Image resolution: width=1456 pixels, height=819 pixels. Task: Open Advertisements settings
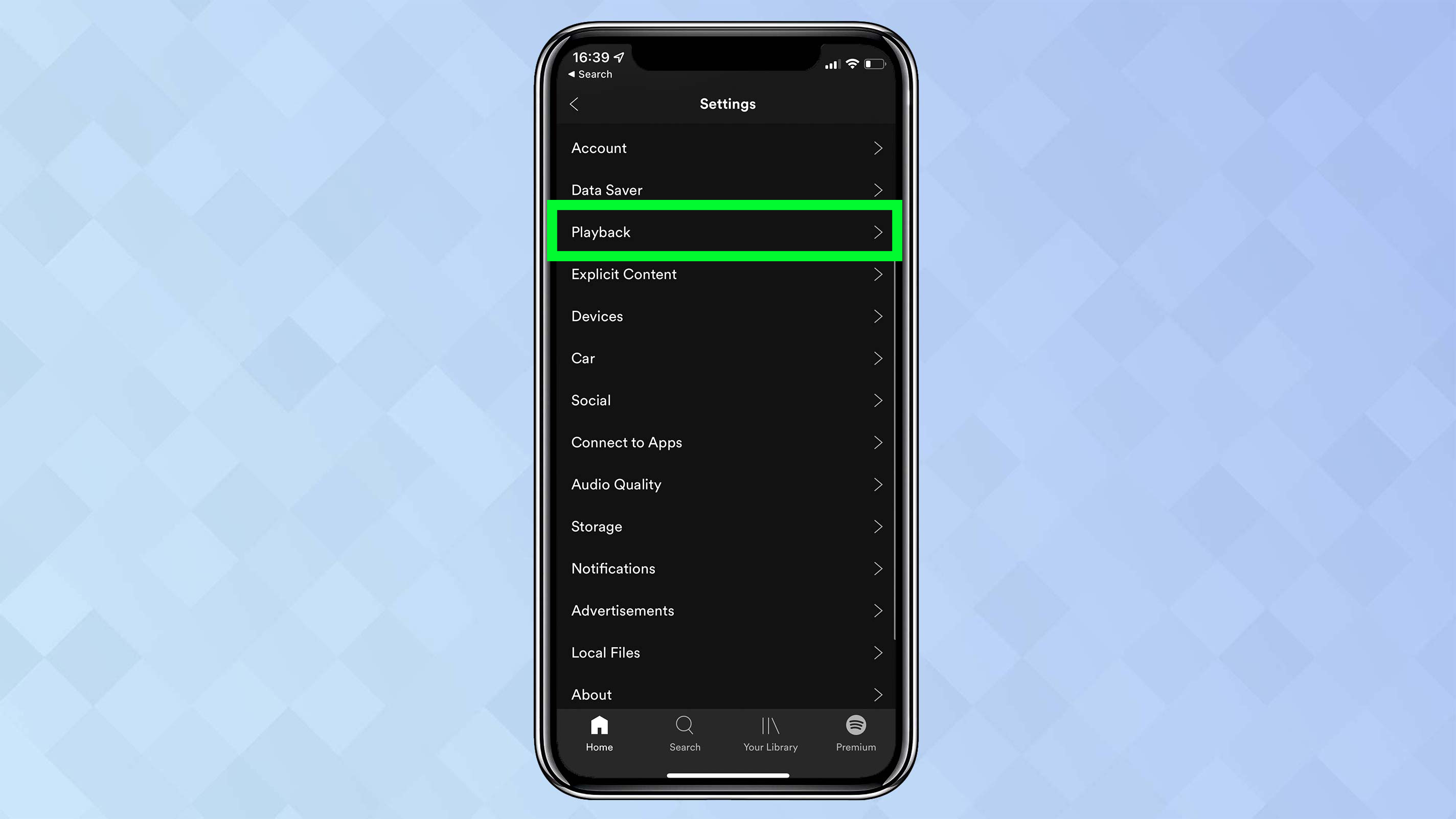[728, 610]
